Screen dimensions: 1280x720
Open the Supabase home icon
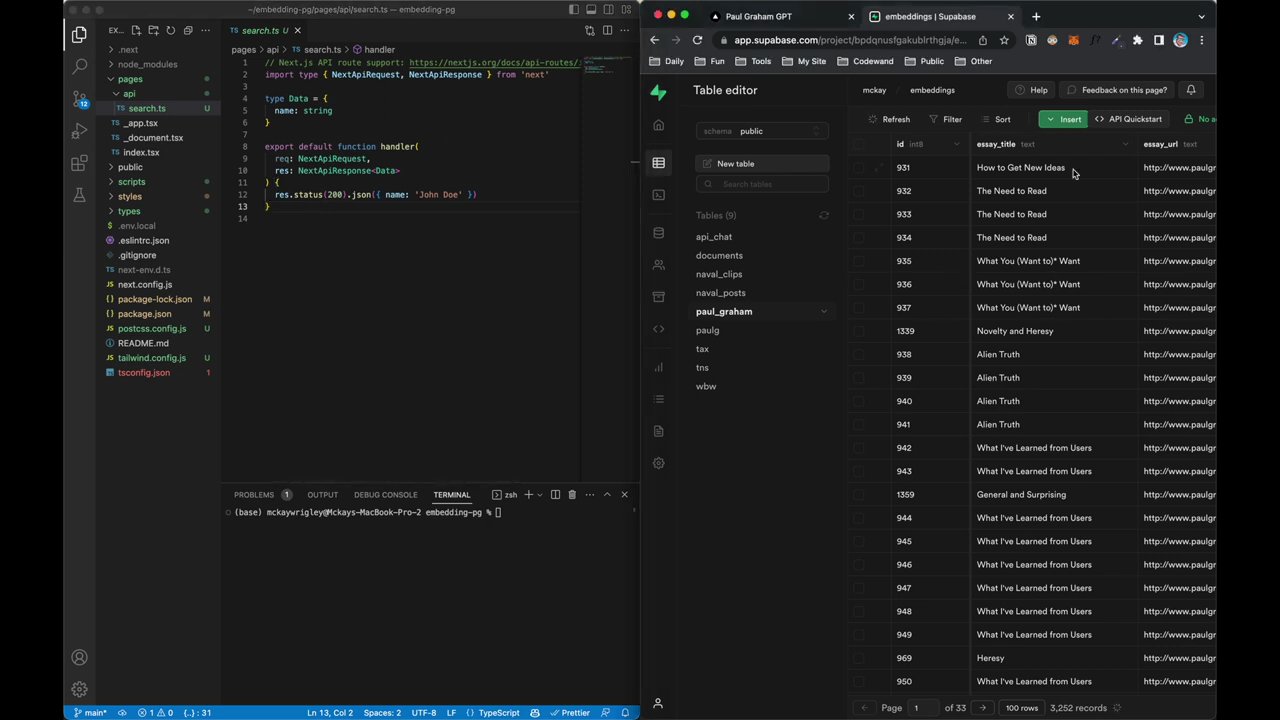(658, 125)
